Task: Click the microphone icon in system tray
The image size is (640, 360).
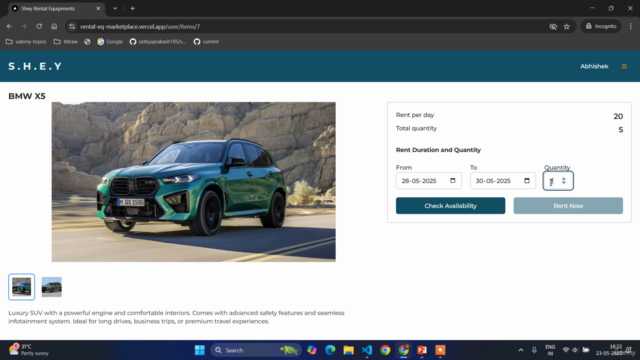Action: pyautogui.click(x=534, y=350)
